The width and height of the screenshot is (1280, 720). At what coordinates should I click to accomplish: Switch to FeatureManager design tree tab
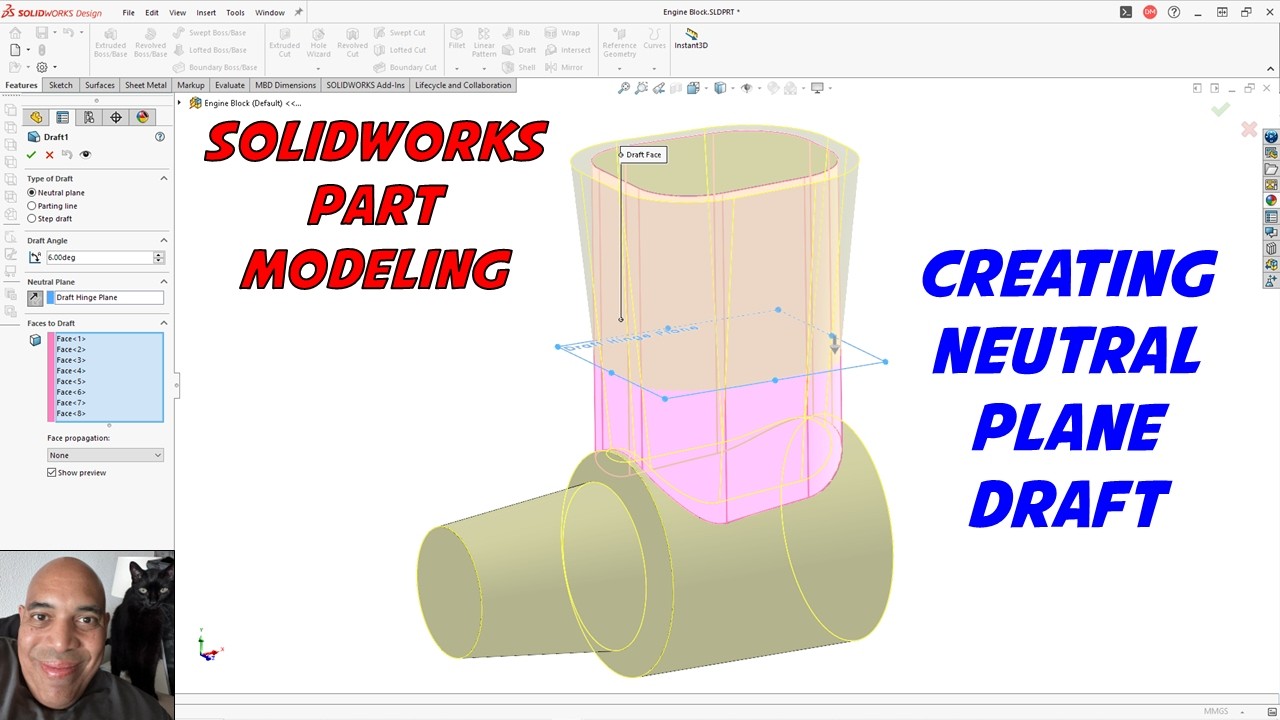36,117
